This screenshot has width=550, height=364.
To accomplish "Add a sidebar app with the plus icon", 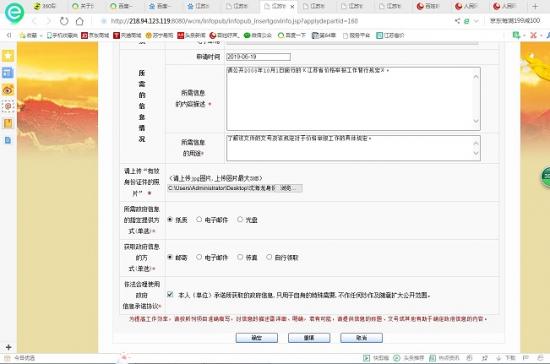I will (x=8, y=347).
